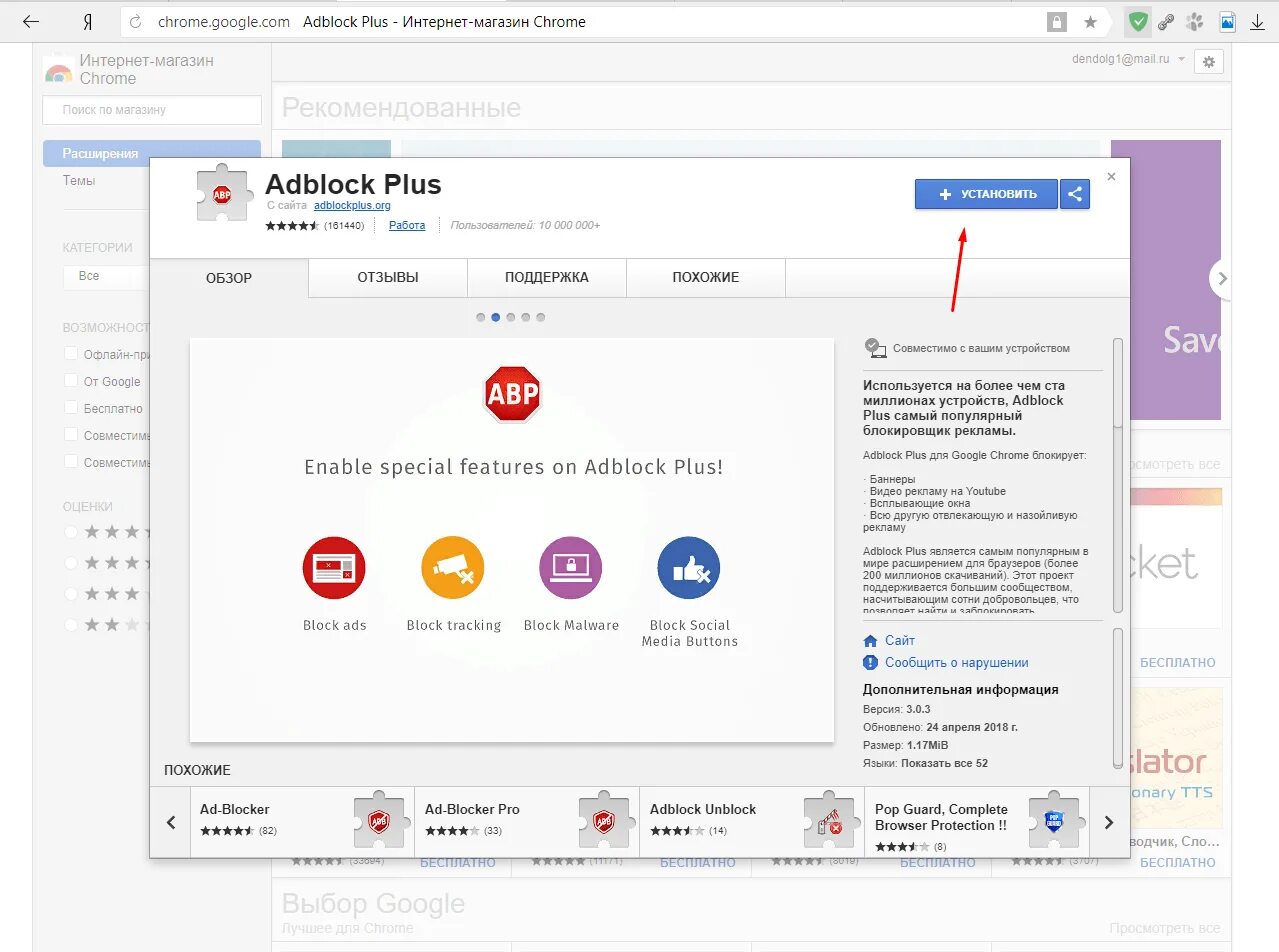The width and height of the screenshot is (1279, 952).
Task: Open the Yandex 'Я' home button
Action: pyautogui.click(x=87, y=21)
